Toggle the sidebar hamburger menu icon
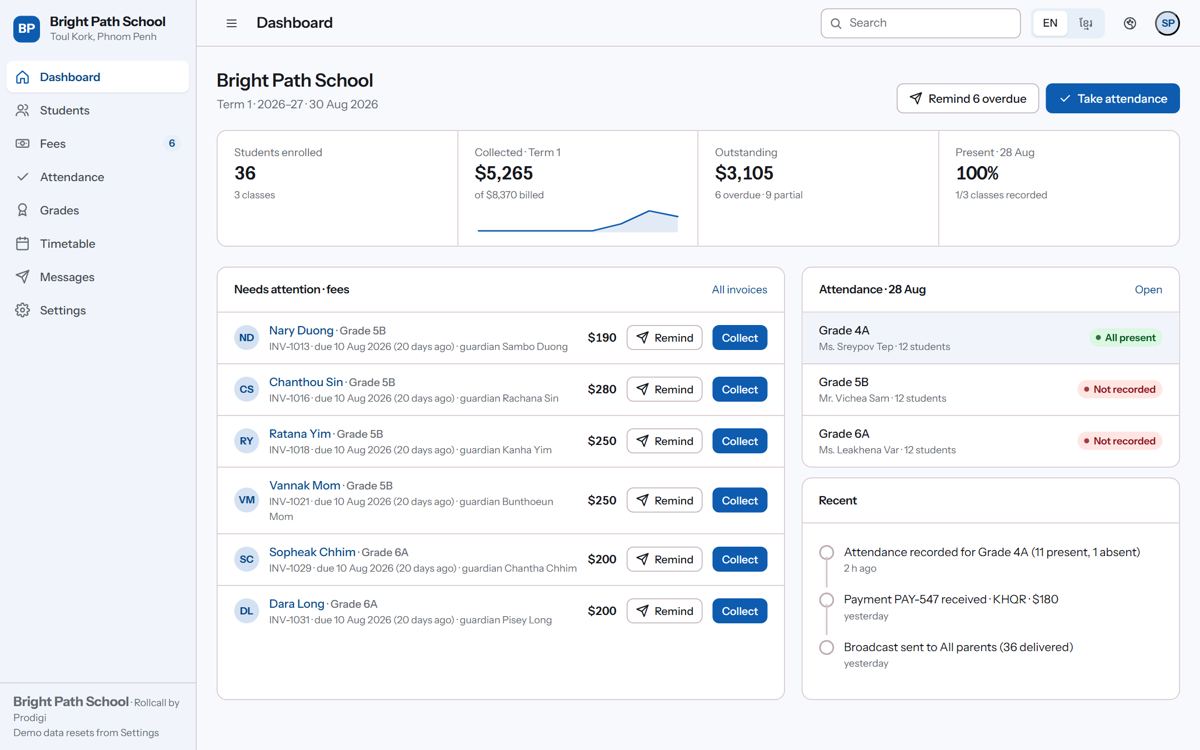1200x750 pixels. click(x=232, y=23)
